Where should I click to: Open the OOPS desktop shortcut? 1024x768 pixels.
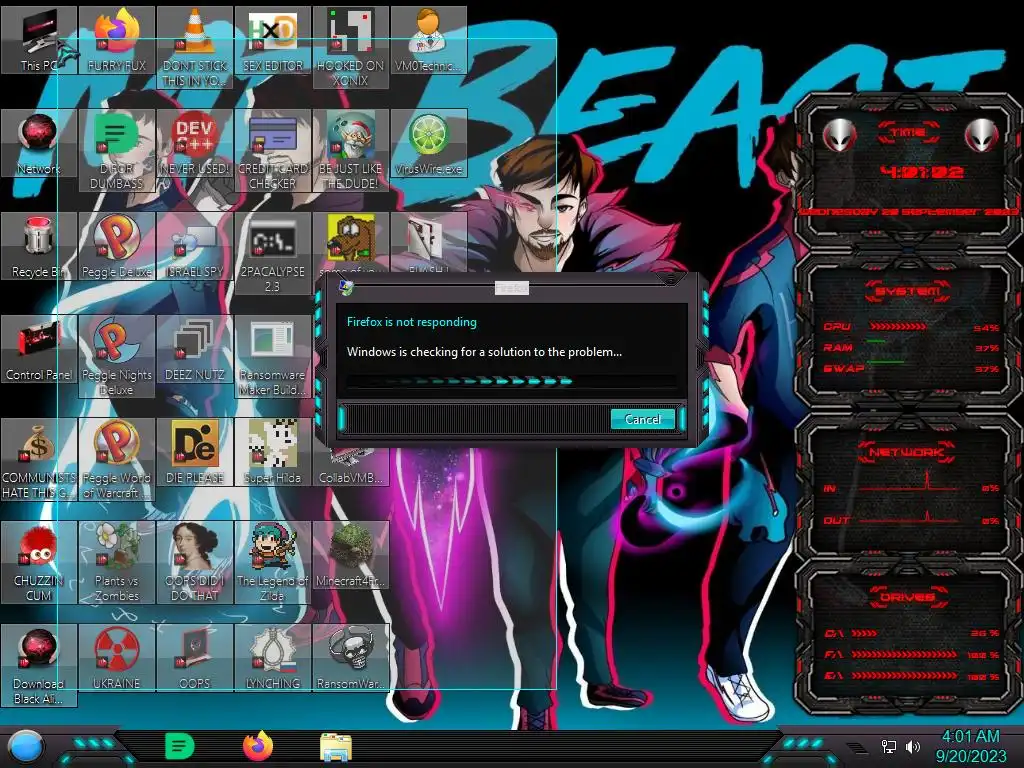pos(195,658)
